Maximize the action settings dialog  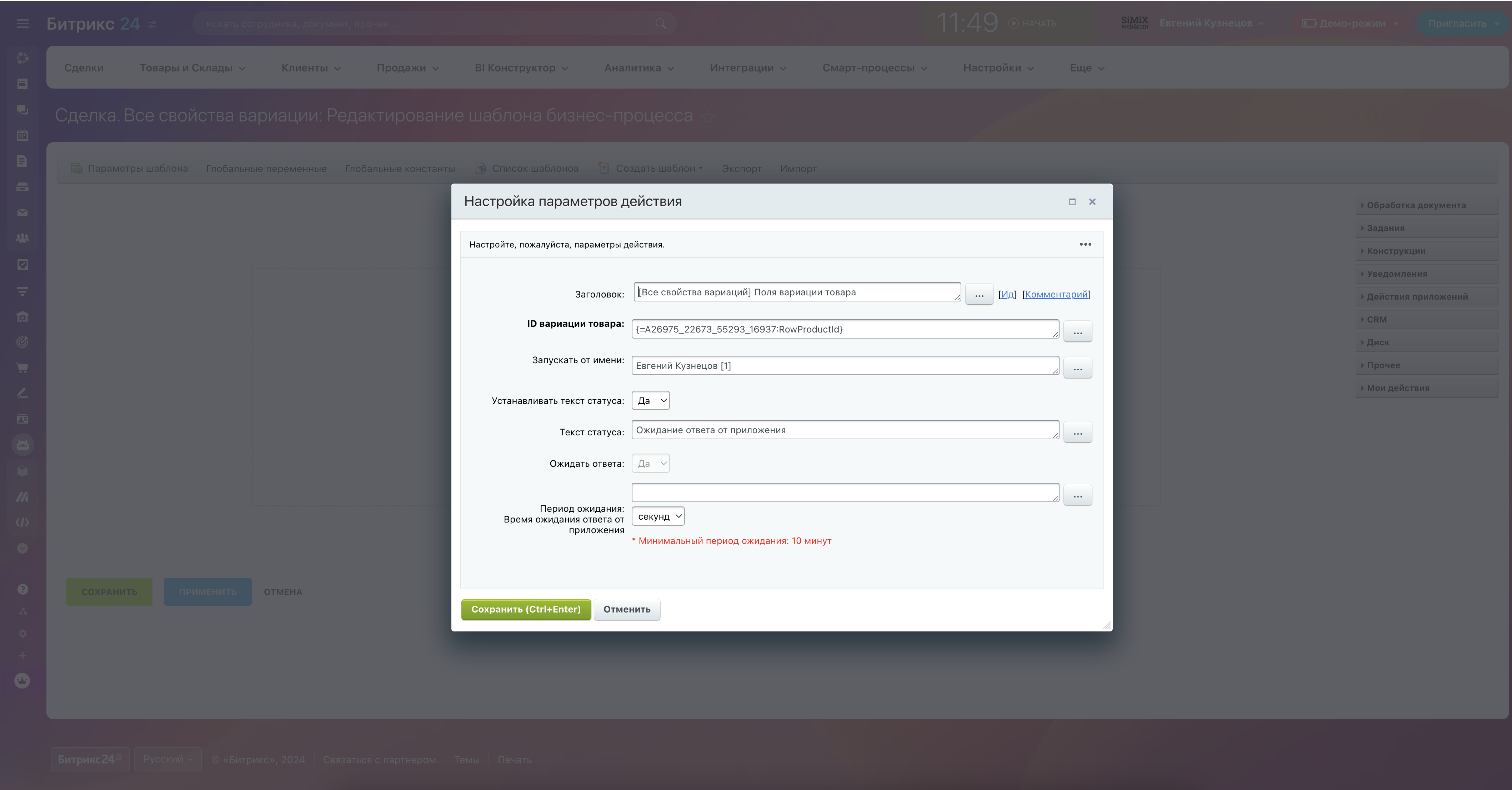[1072, 202]
